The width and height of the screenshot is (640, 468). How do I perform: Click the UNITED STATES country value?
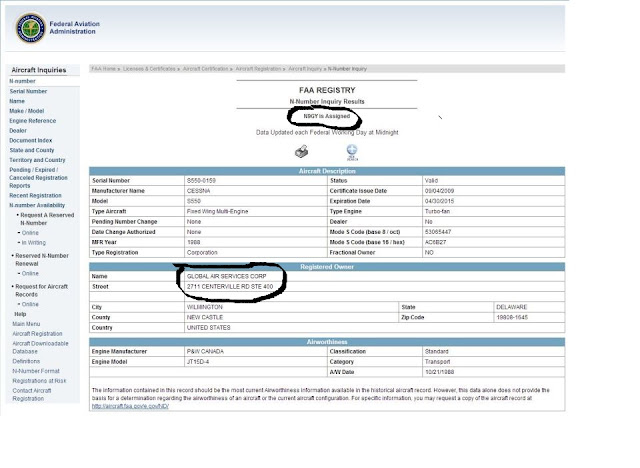pos(208,328)
